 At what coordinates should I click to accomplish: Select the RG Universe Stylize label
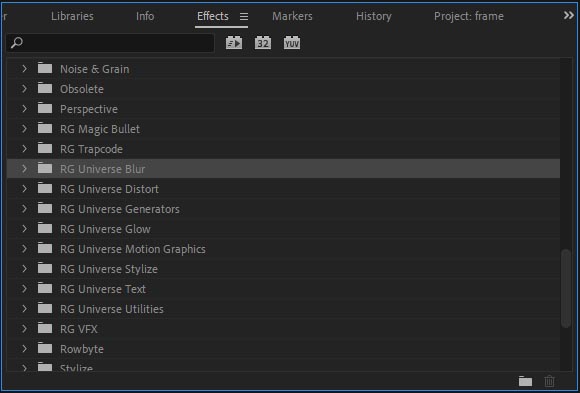point(109,269)
